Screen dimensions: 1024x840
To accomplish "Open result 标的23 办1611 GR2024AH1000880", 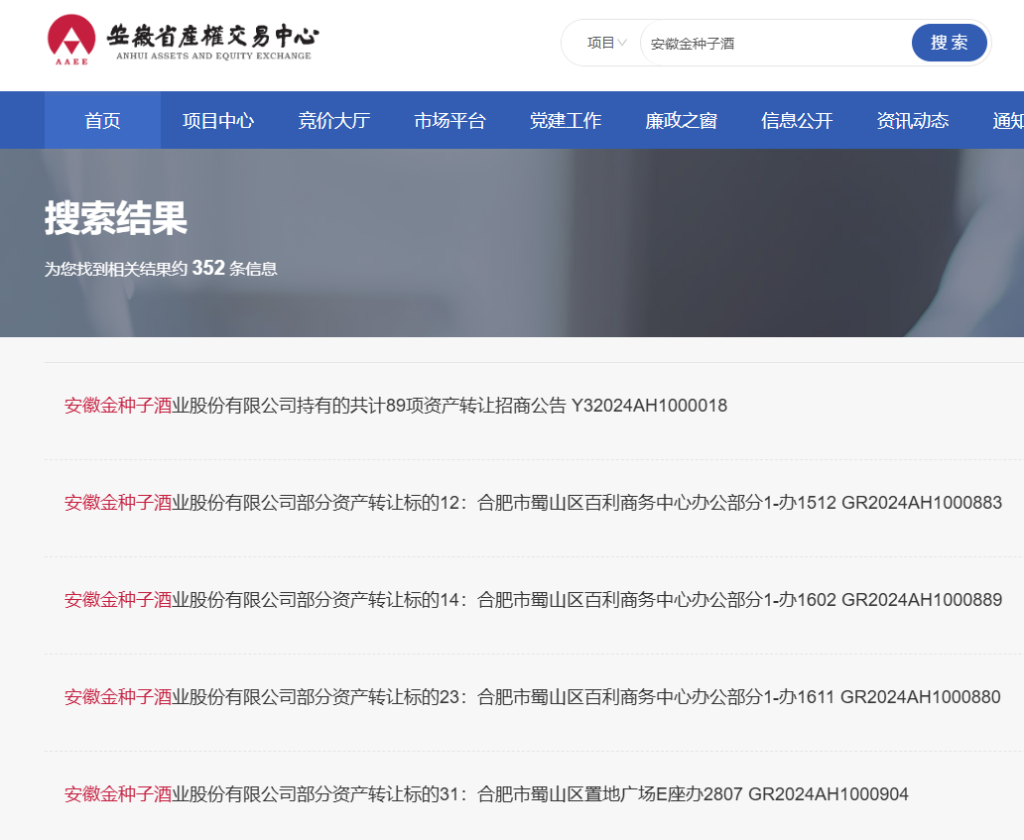I will pos(532,697).
